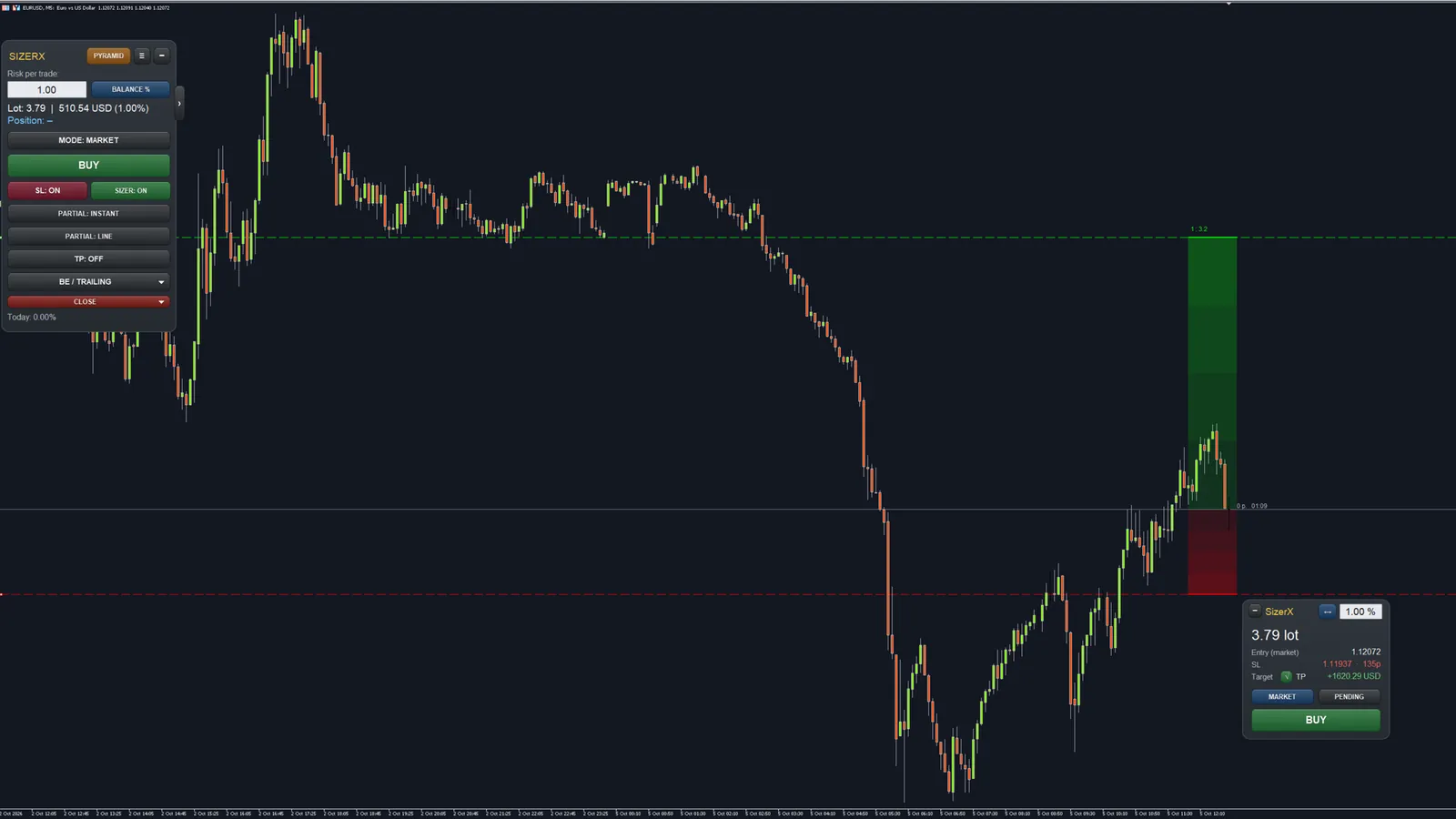Click the 1.00 % field in the widget
Screen dimensions: 1456x819
pos(1360,612)
